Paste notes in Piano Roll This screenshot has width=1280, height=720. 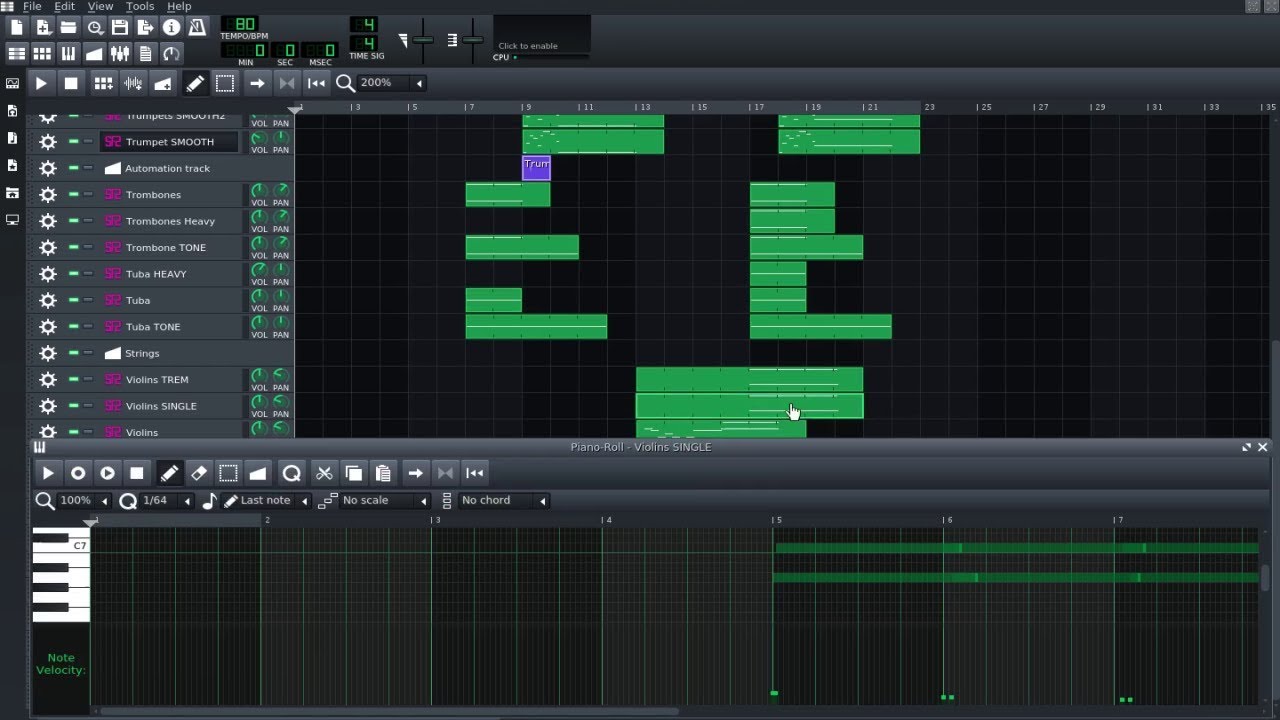[x=383, y=473]
